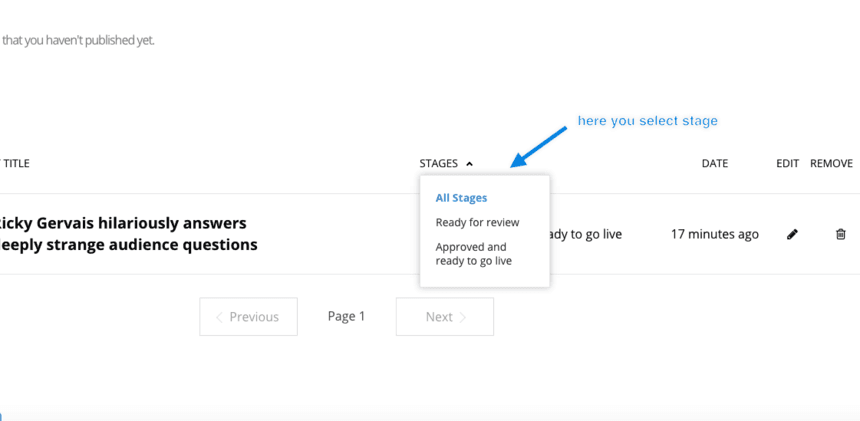Click the 'here you select stage' annotation text

(647, 121)
